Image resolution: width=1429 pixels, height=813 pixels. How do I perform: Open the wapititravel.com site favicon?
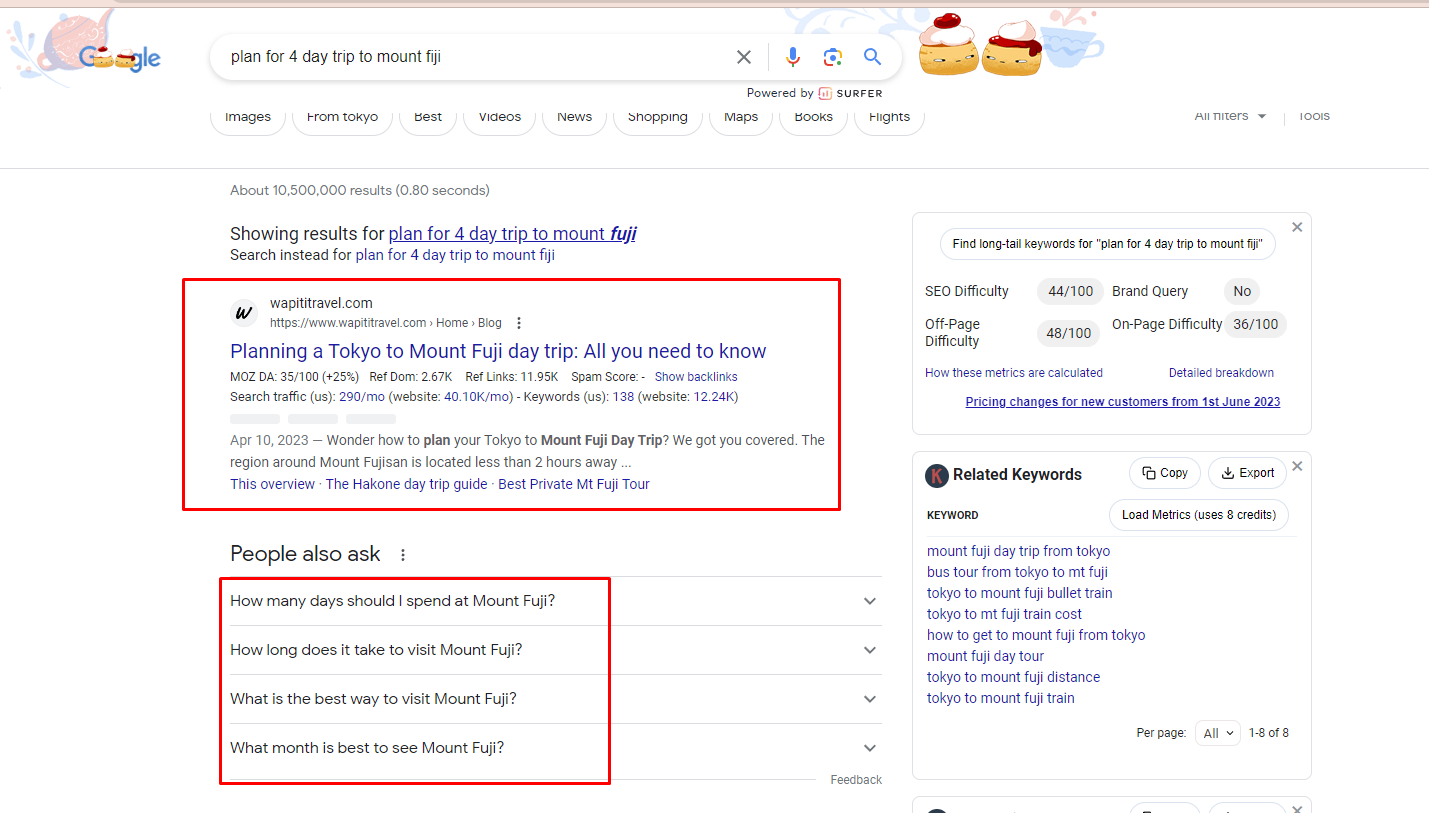(x=244, y=312)
